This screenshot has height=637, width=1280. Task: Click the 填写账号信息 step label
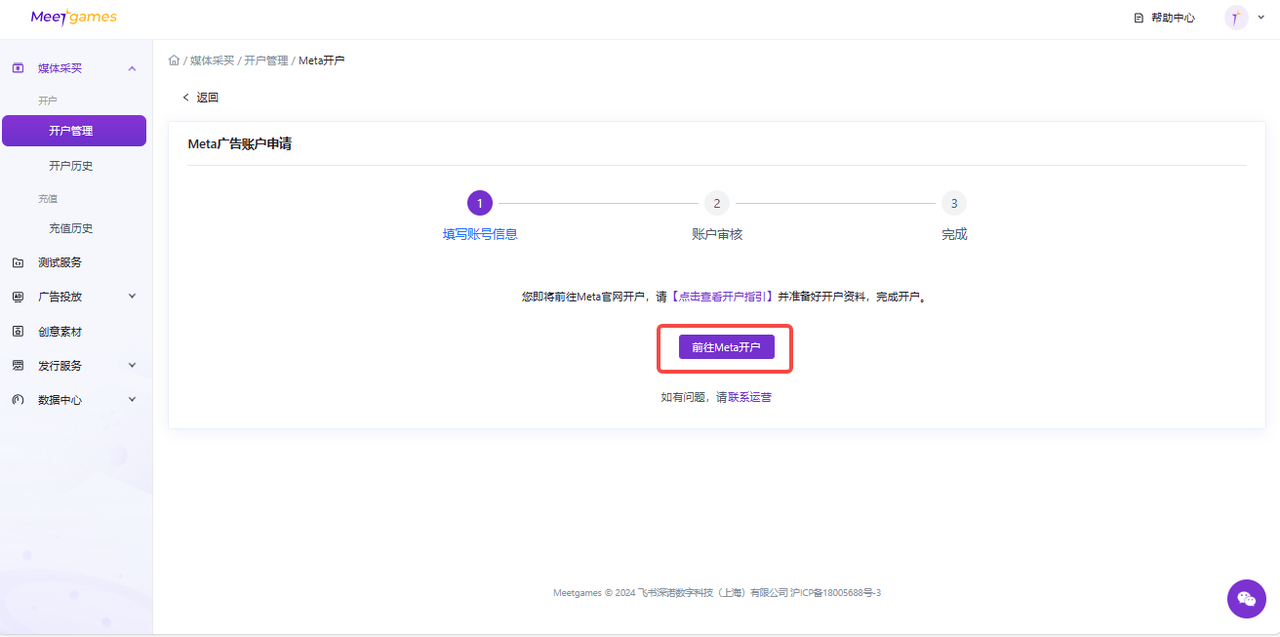pos(480,234)
